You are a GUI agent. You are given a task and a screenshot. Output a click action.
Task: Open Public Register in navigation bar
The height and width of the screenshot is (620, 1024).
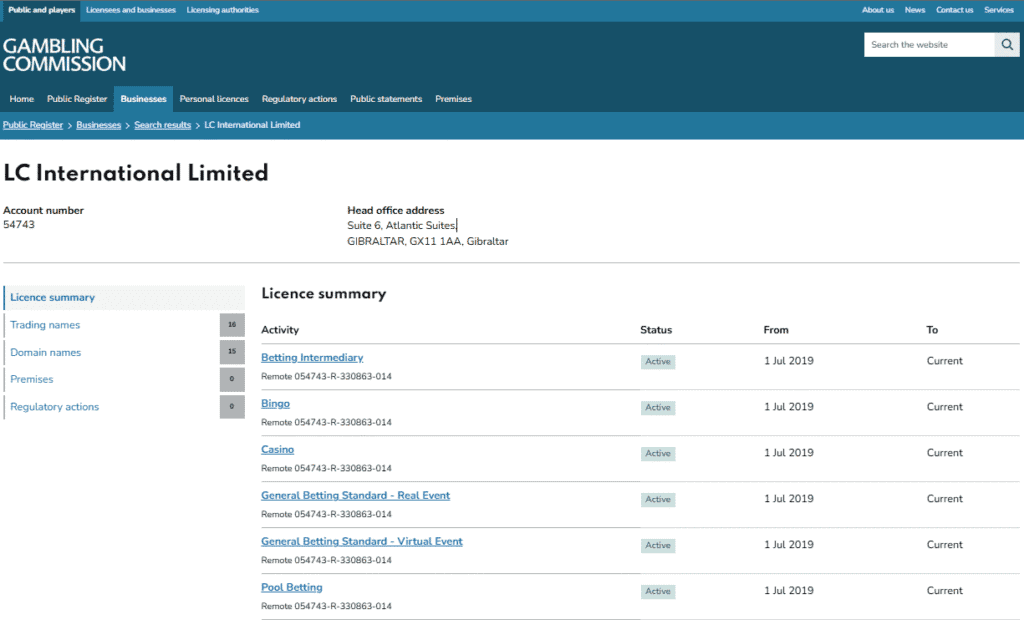coord(77,99)
